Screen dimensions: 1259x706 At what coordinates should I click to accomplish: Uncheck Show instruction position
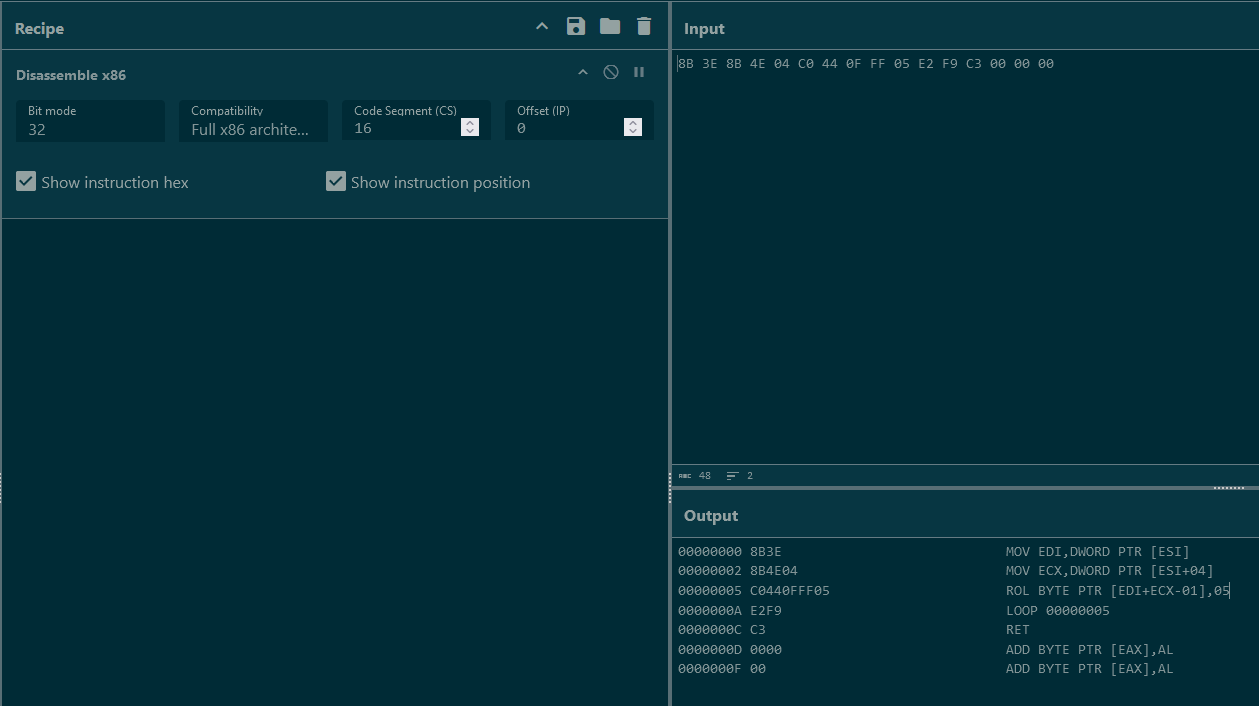click(x=336, y=182)
